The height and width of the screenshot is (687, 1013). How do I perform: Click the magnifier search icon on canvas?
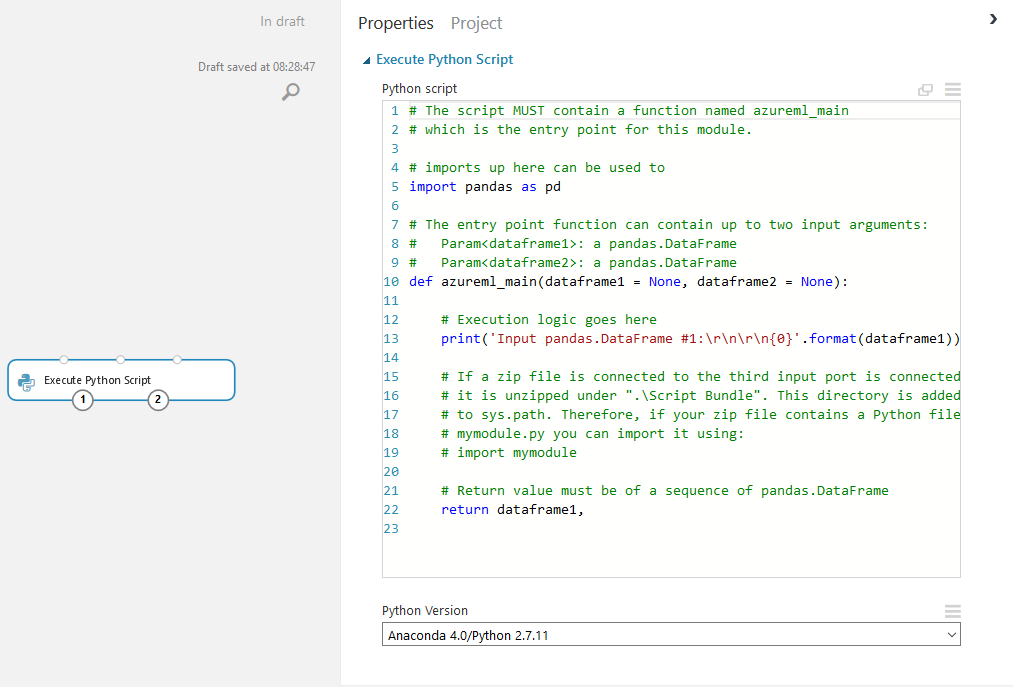pyautogui.click(x=291, y=91)
